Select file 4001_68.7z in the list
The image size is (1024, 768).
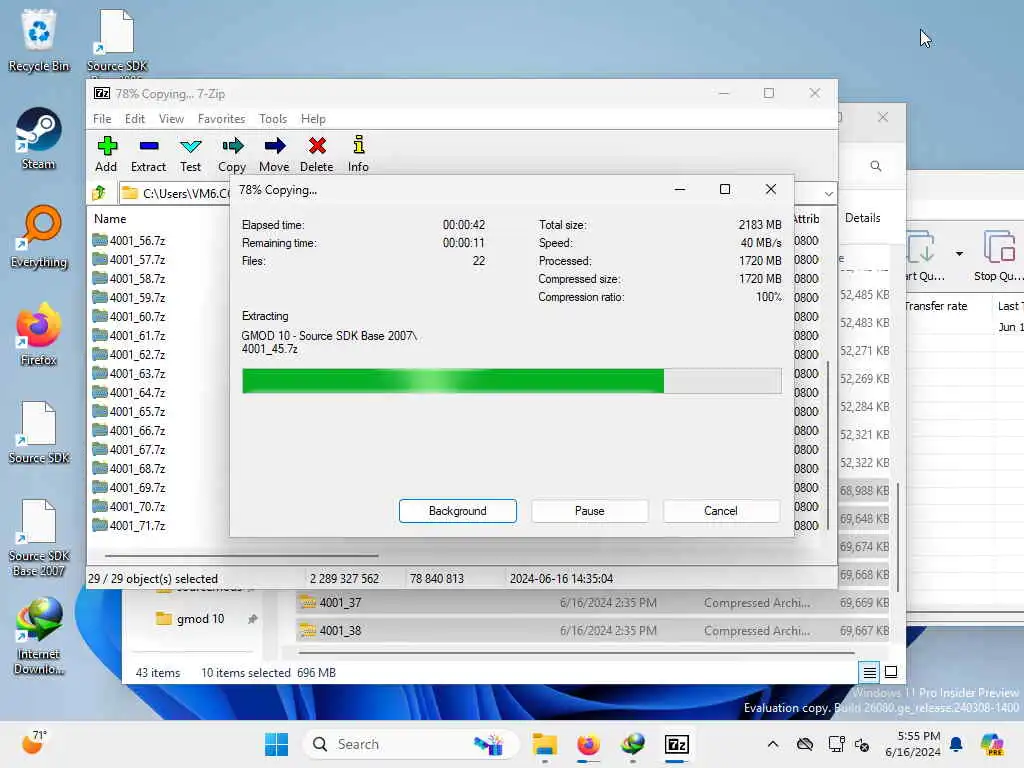[129, 468]
